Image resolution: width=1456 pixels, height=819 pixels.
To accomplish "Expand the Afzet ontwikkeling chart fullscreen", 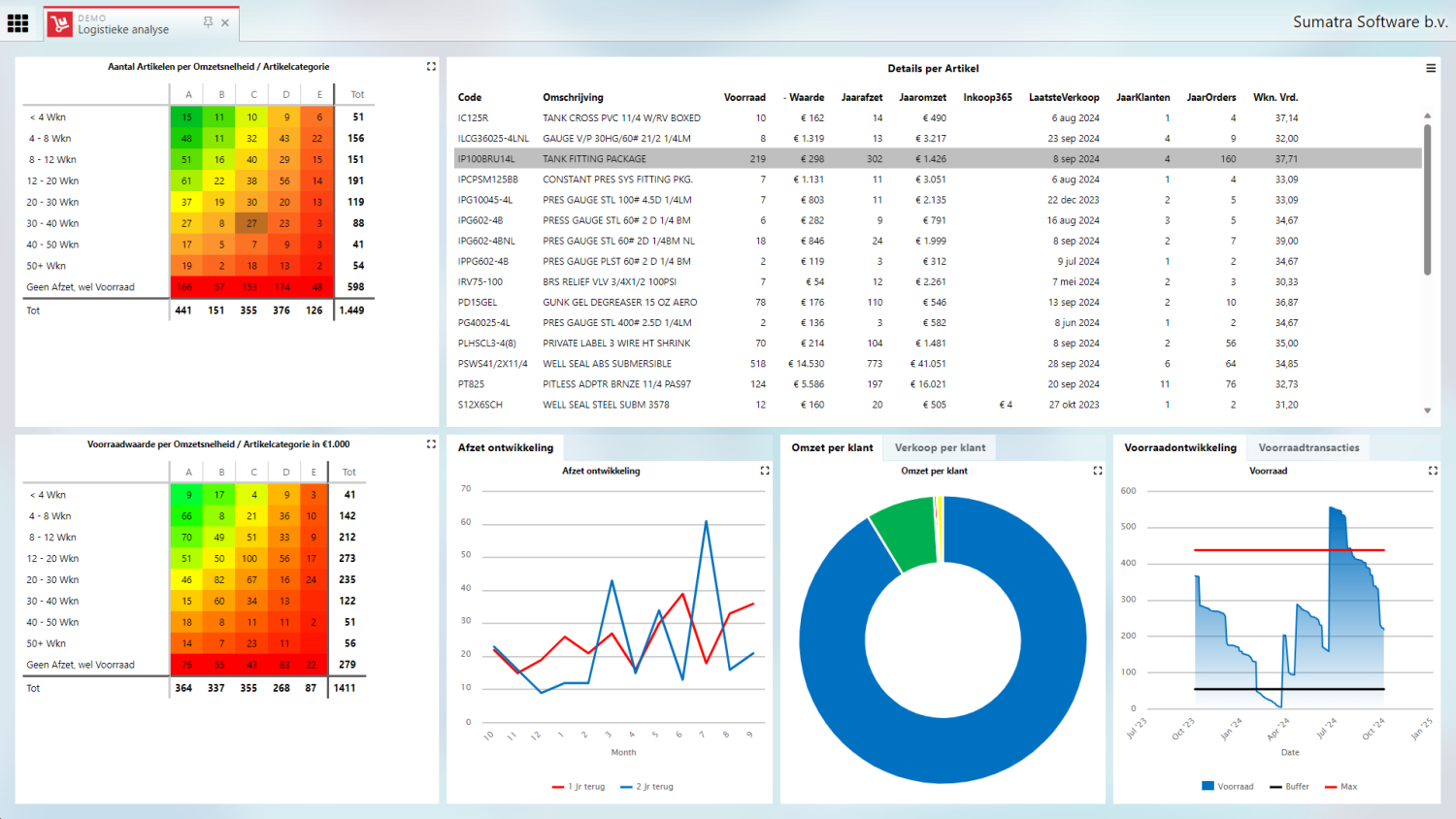I will coord(764,471).
